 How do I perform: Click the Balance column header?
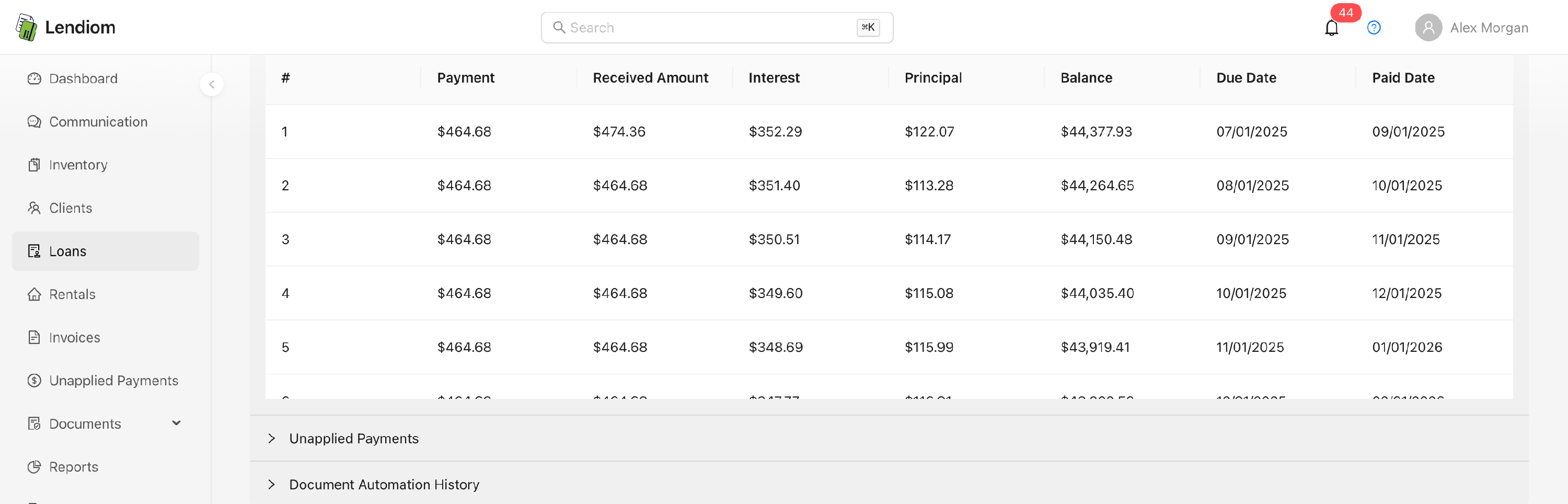point(1086,78)
